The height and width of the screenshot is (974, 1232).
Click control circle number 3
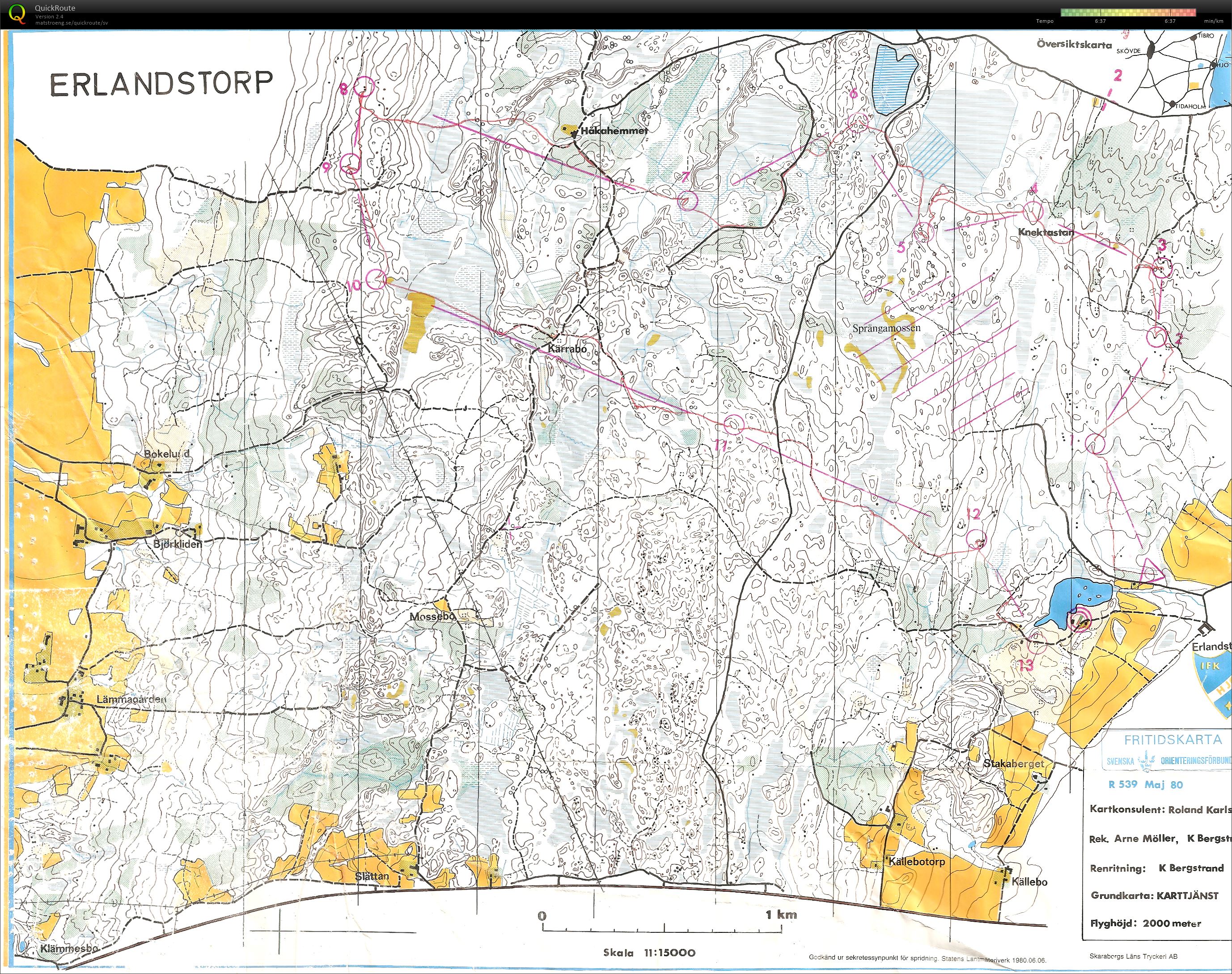tap(1162, 267)
